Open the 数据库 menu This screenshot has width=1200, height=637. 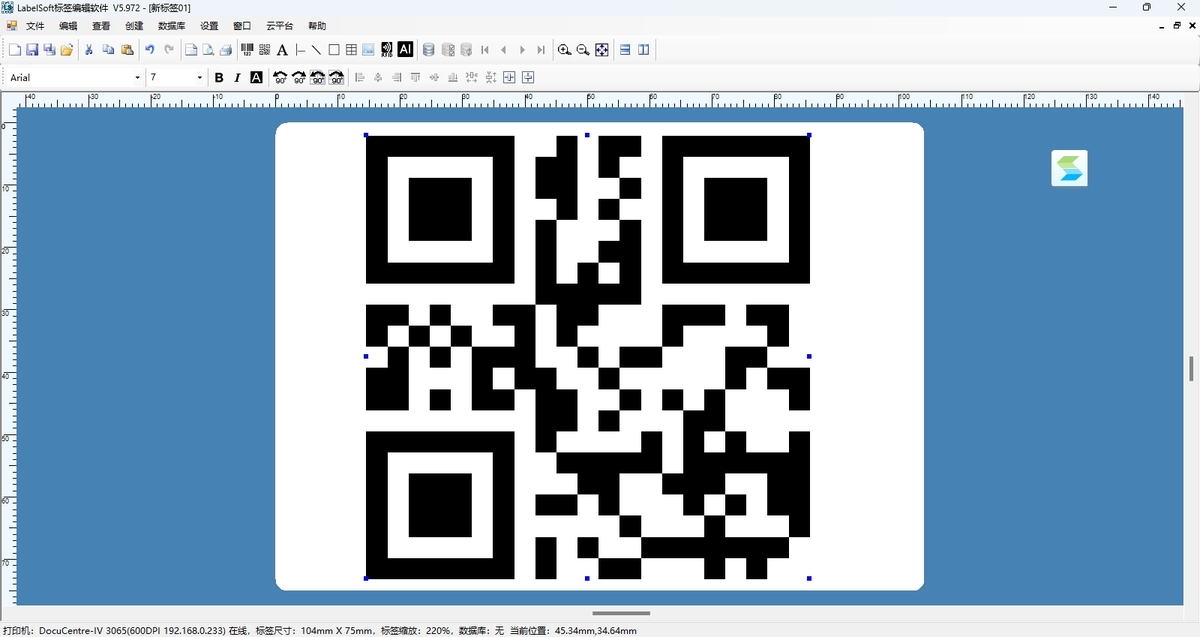click(171, 26)
